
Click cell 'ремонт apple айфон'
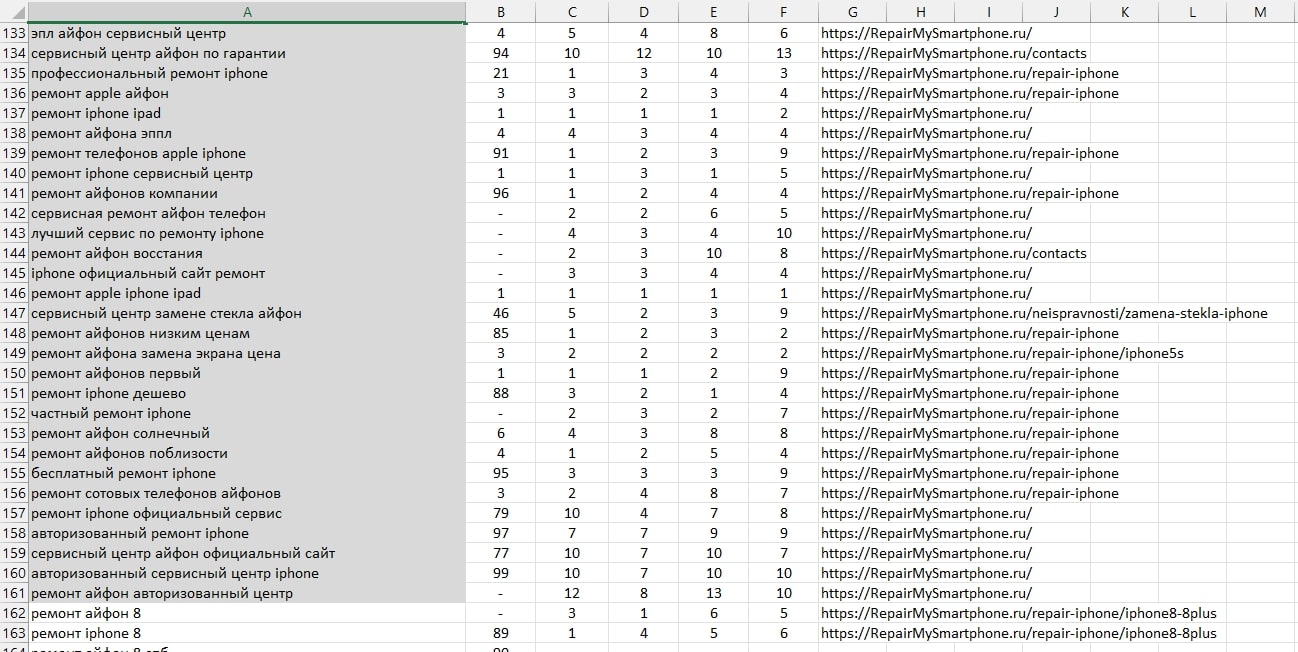[247, 93]
